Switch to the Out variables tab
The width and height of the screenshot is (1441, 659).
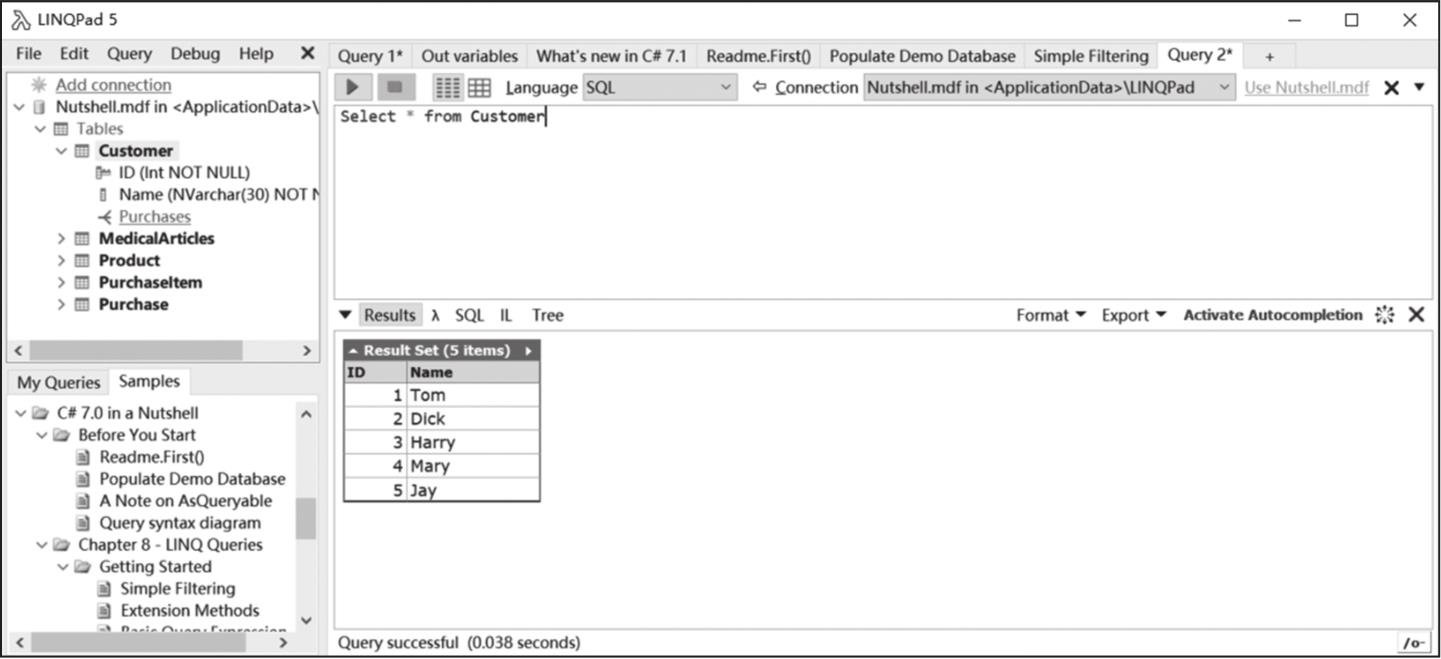(x=470, y=56)
